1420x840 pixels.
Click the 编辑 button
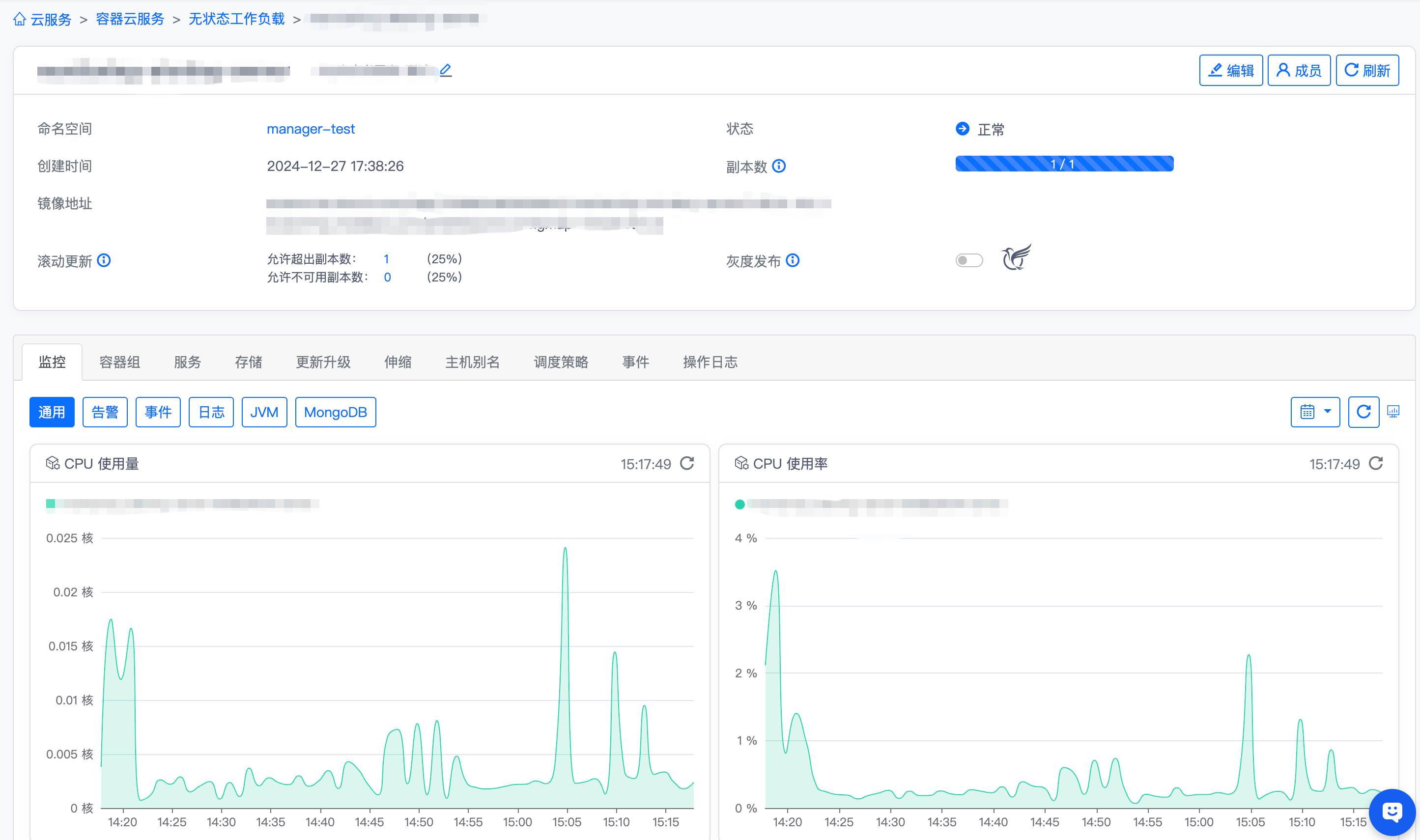click(1230, 70)
